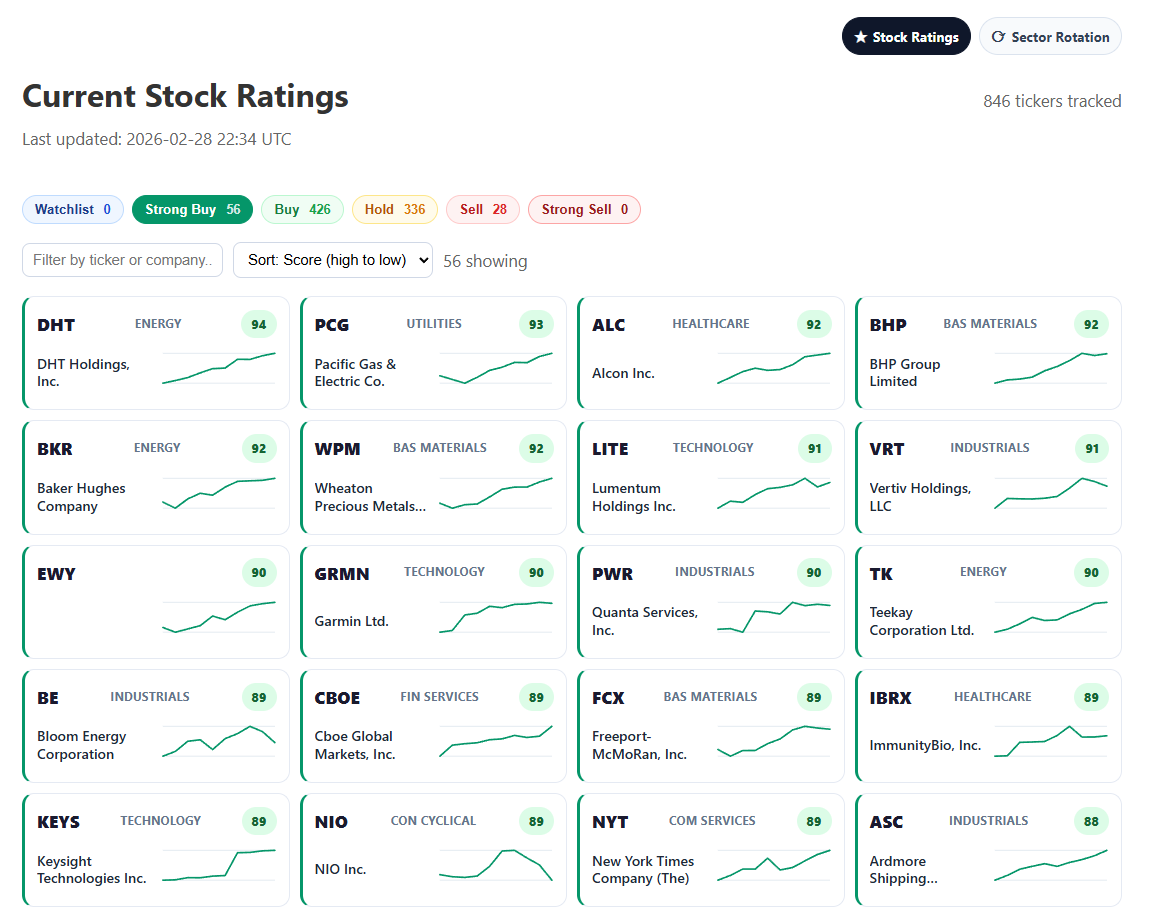Enable the Strong Sell filter

pyautogui.click(x=584, y=209)
